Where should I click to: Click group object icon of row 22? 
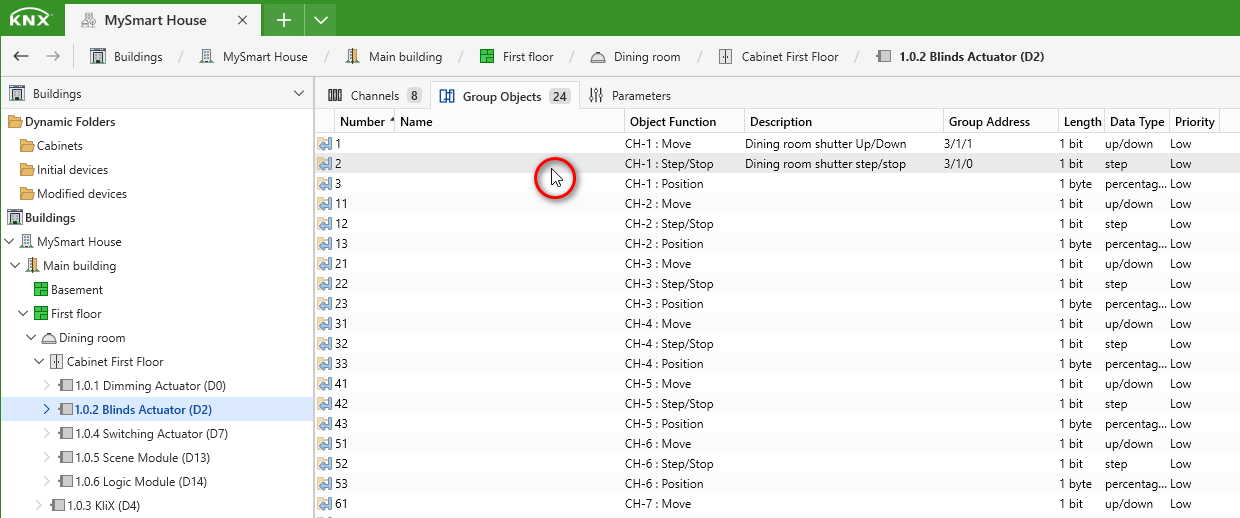point(325,284)
